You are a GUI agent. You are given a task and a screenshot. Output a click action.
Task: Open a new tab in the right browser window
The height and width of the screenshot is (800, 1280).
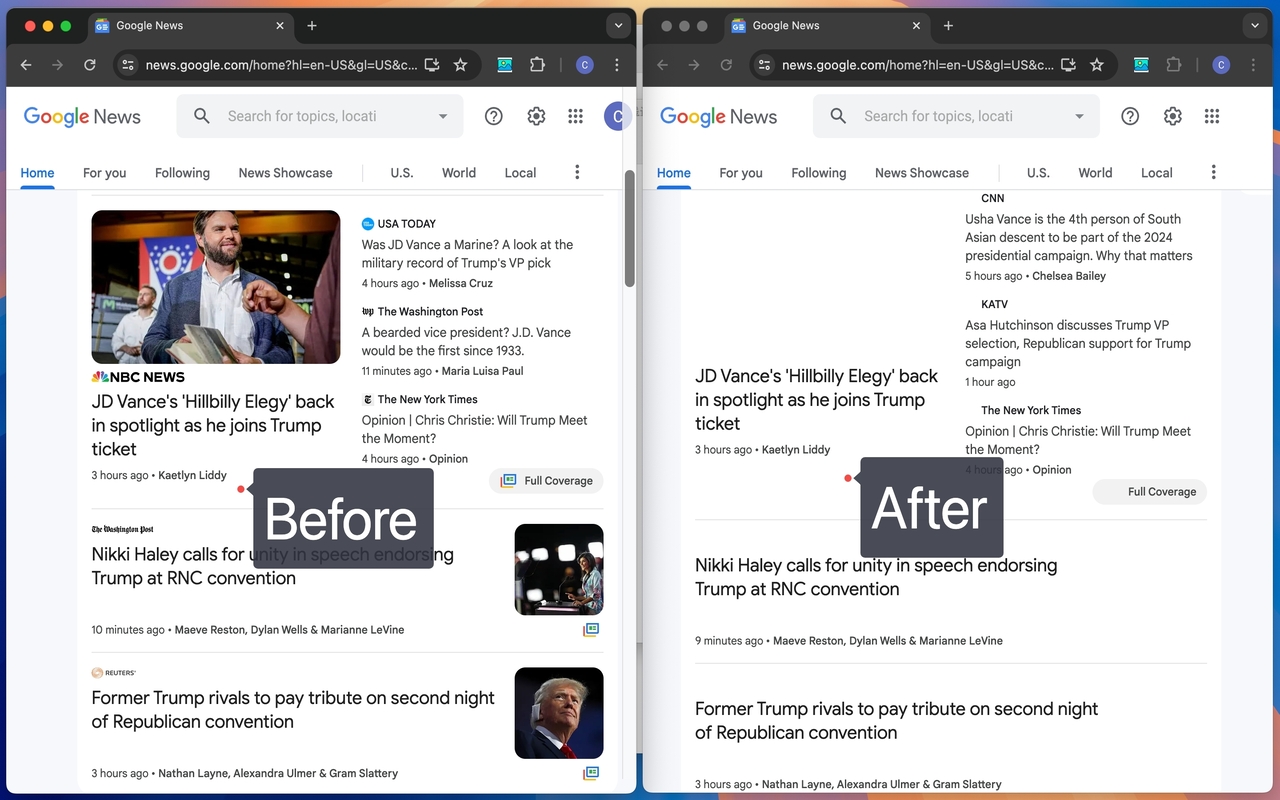[x=948, y=26]
